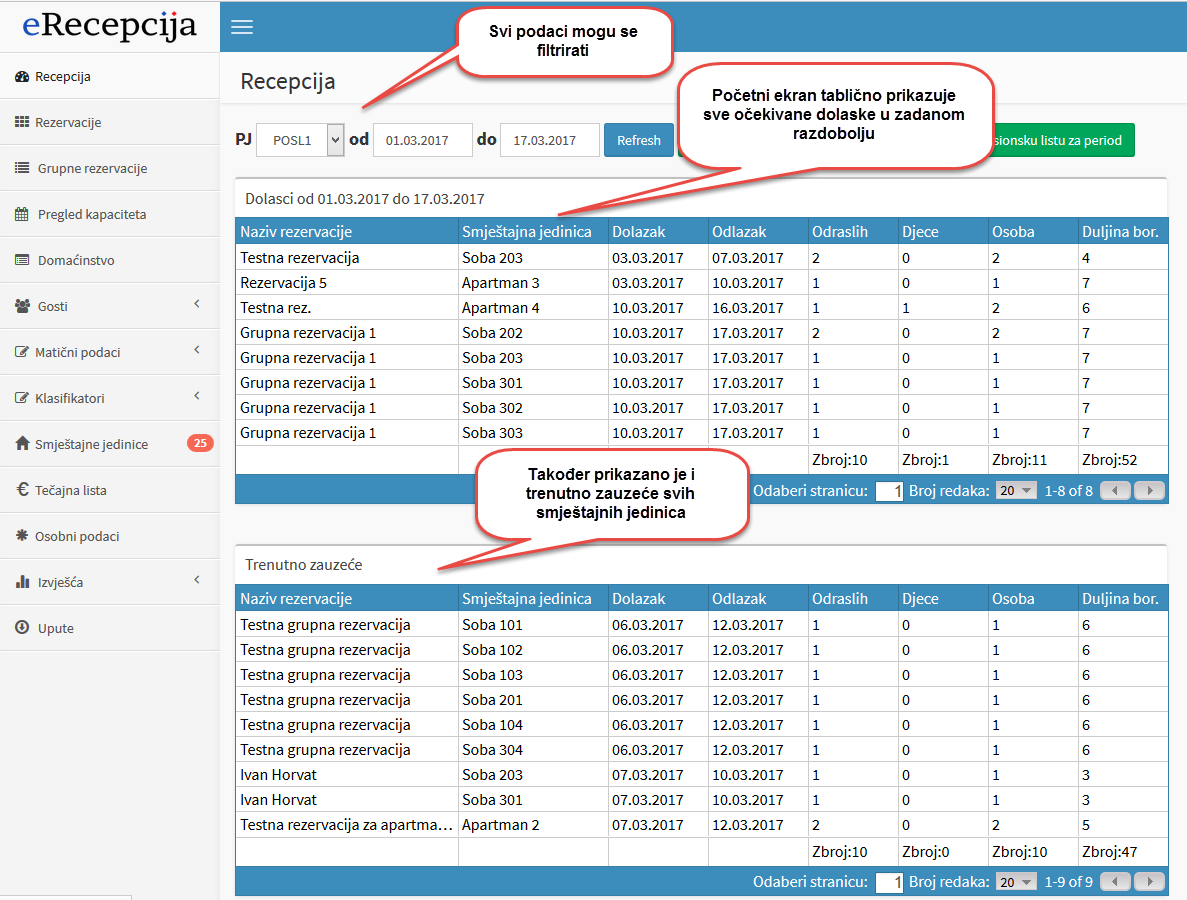
Task: Click Soba 303 cell in Dolasci table
Action: click(533, 432)
